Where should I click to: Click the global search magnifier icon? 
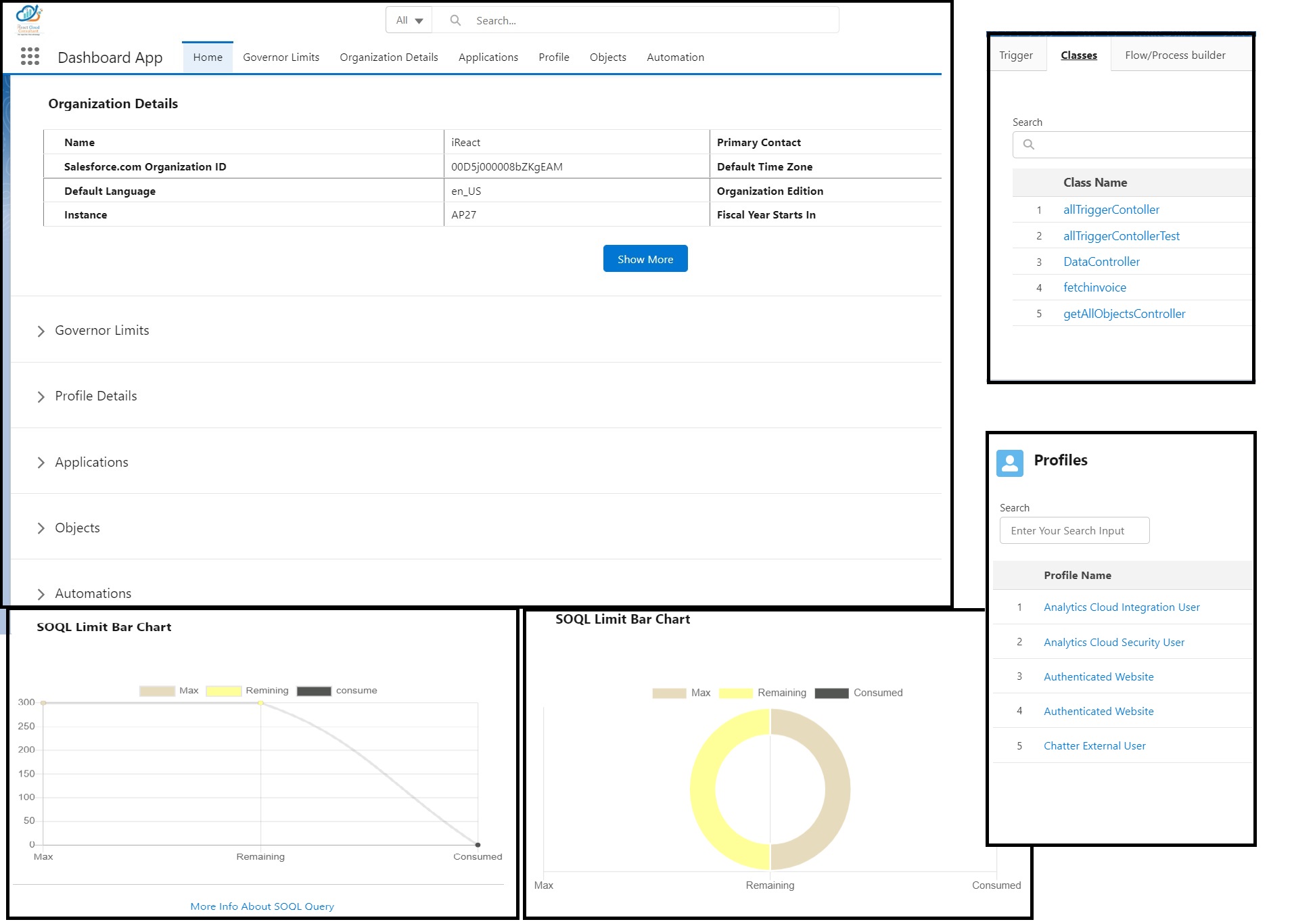pos(456,20)
